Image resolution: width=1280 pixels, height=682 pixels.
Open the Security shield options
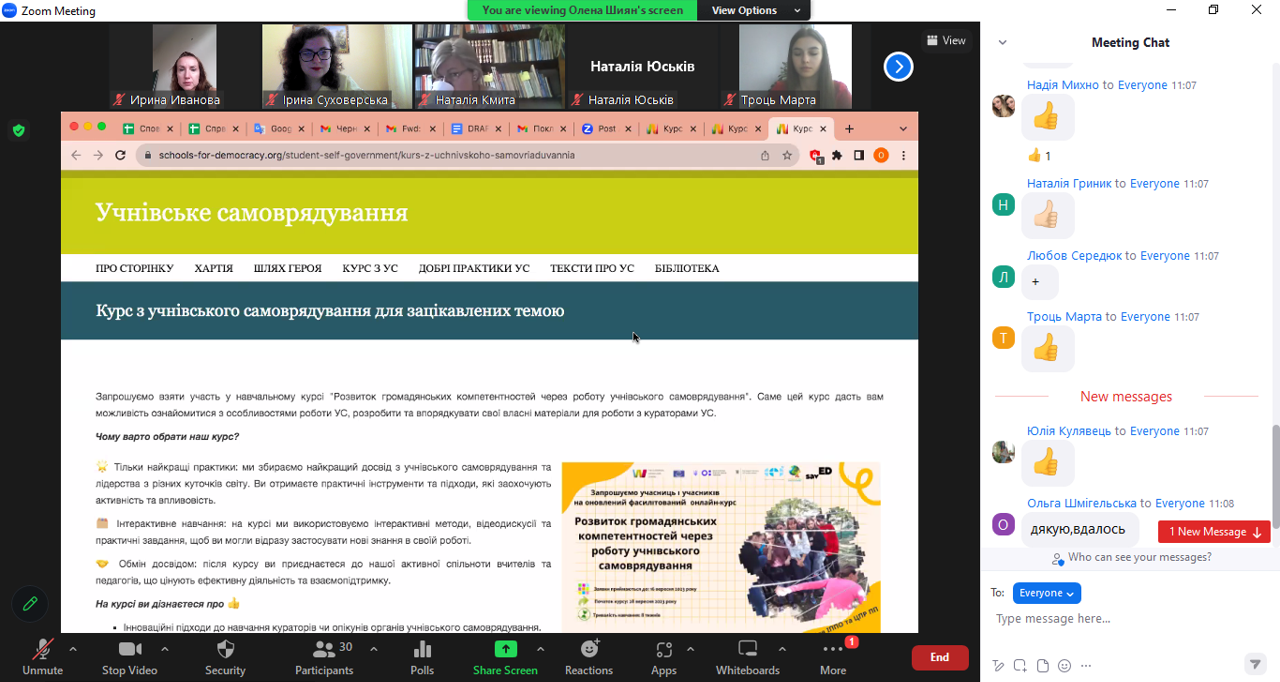(225, 656)
